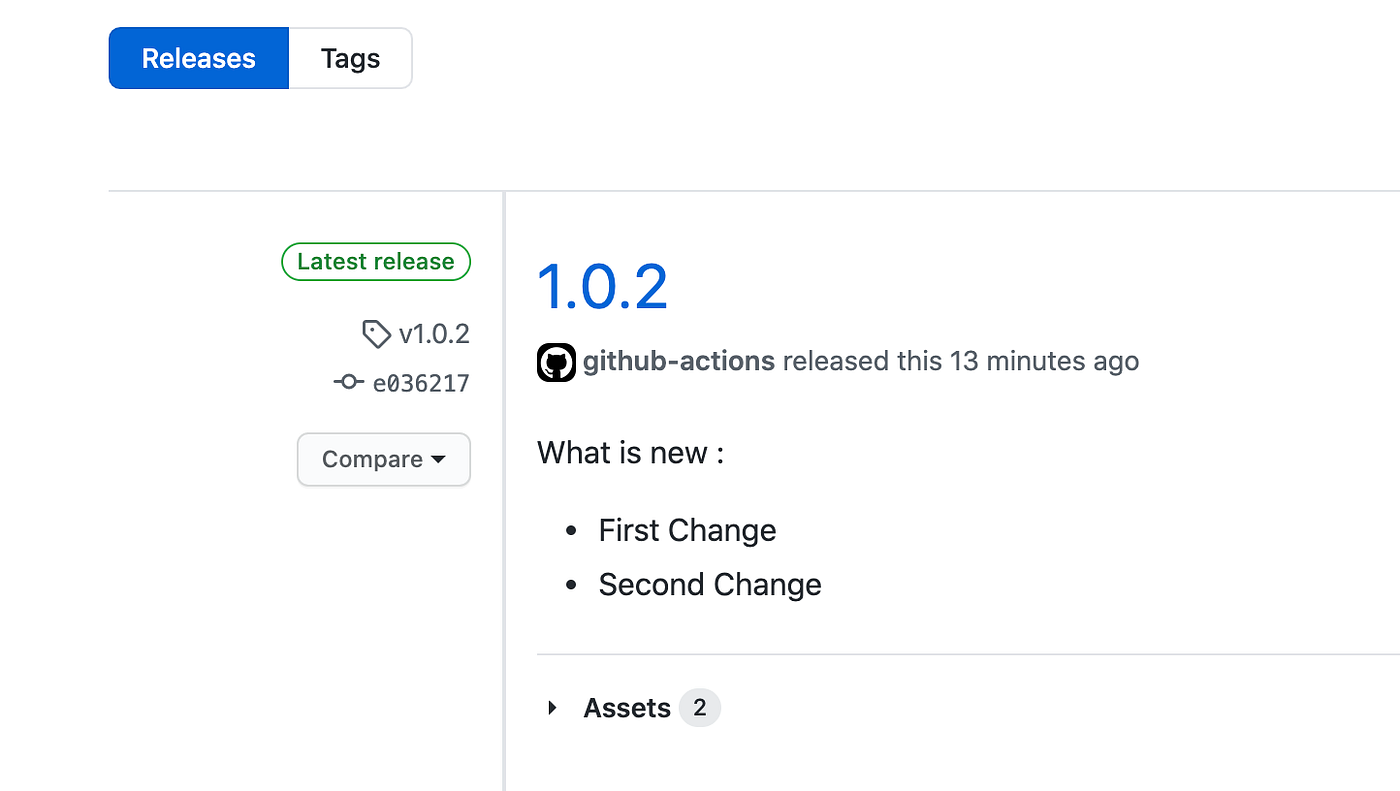Visit the github-actions author profile link

click(678, 361)
